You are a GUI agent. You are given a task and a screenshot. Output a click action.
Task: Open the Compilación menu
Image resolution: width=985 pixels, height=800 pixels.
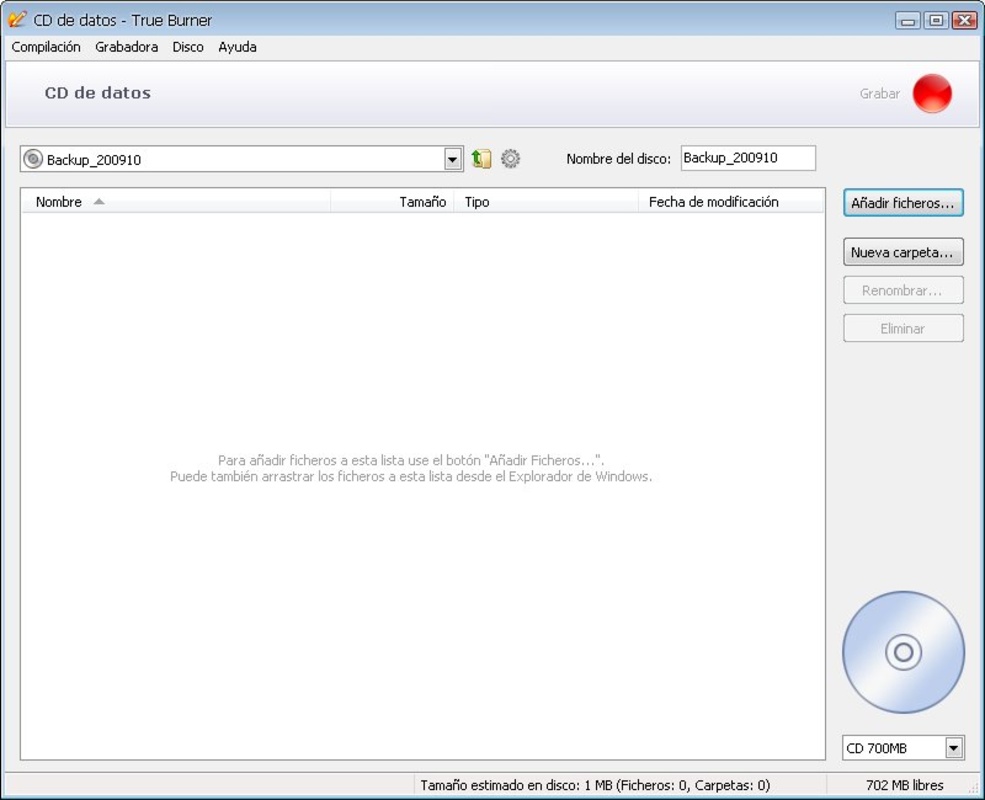tap(46, 47)
